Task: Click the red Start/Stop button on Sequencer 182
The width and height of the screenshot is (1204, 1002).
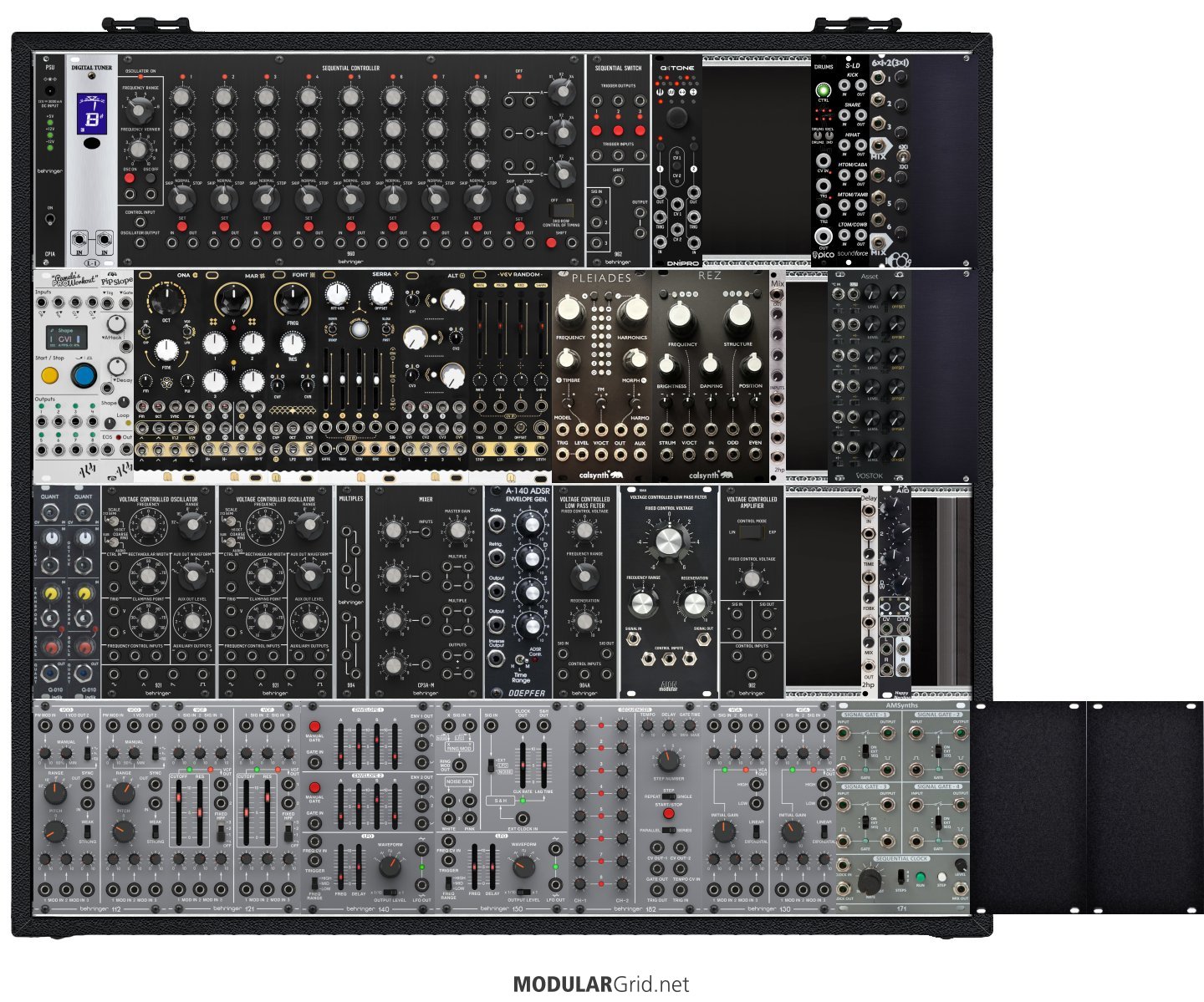Action: click(x=668, y=813)
